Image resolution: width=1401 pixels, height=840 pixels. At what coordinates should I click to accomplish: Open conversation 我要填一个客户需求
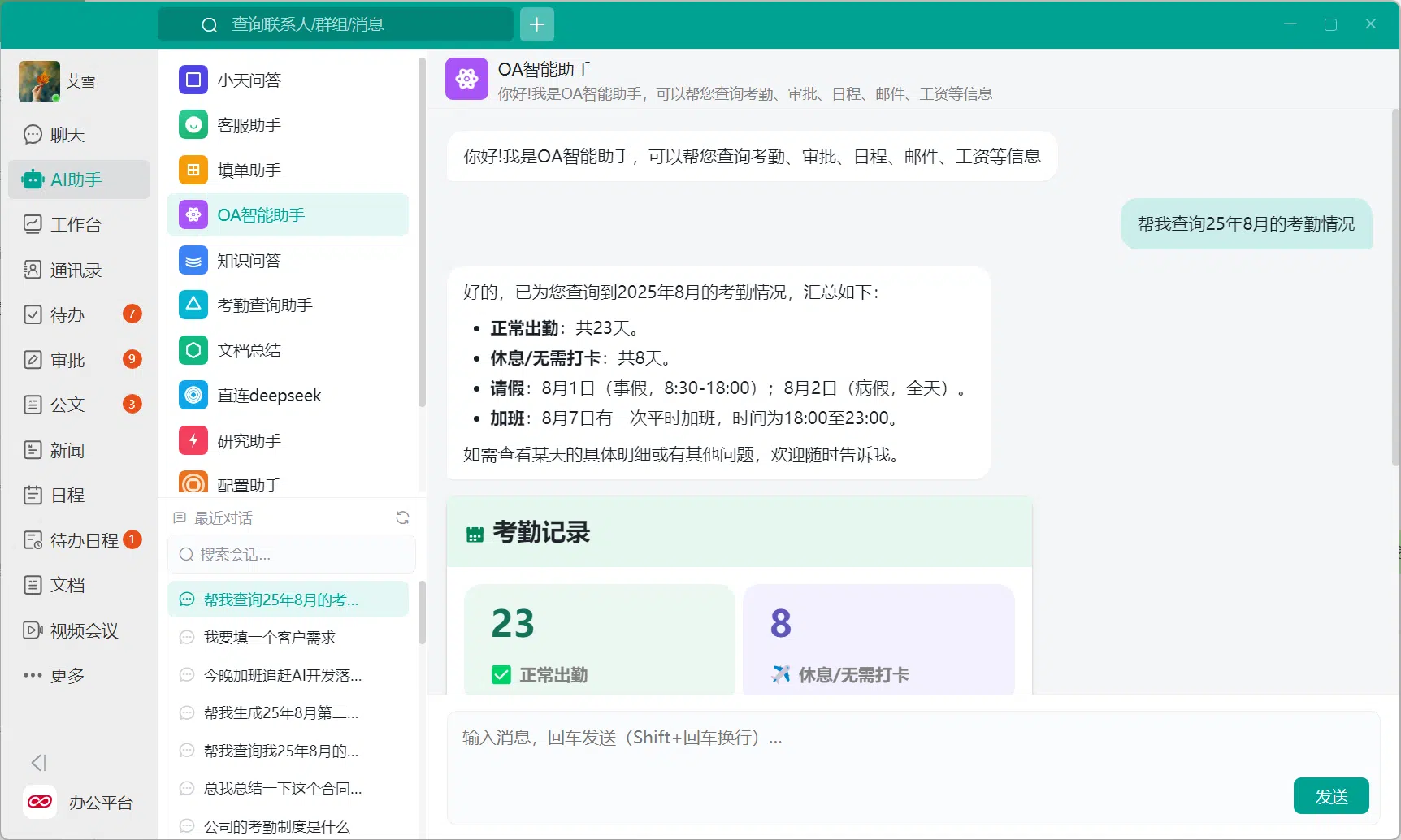click(288, 638)
